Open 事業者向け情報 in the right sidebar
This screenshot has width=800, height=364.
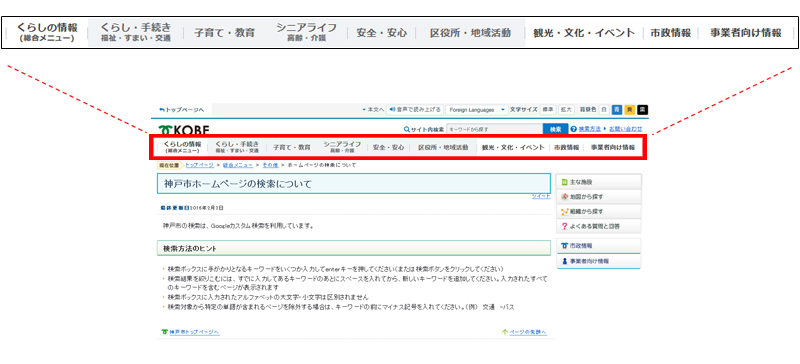(599, 261)
